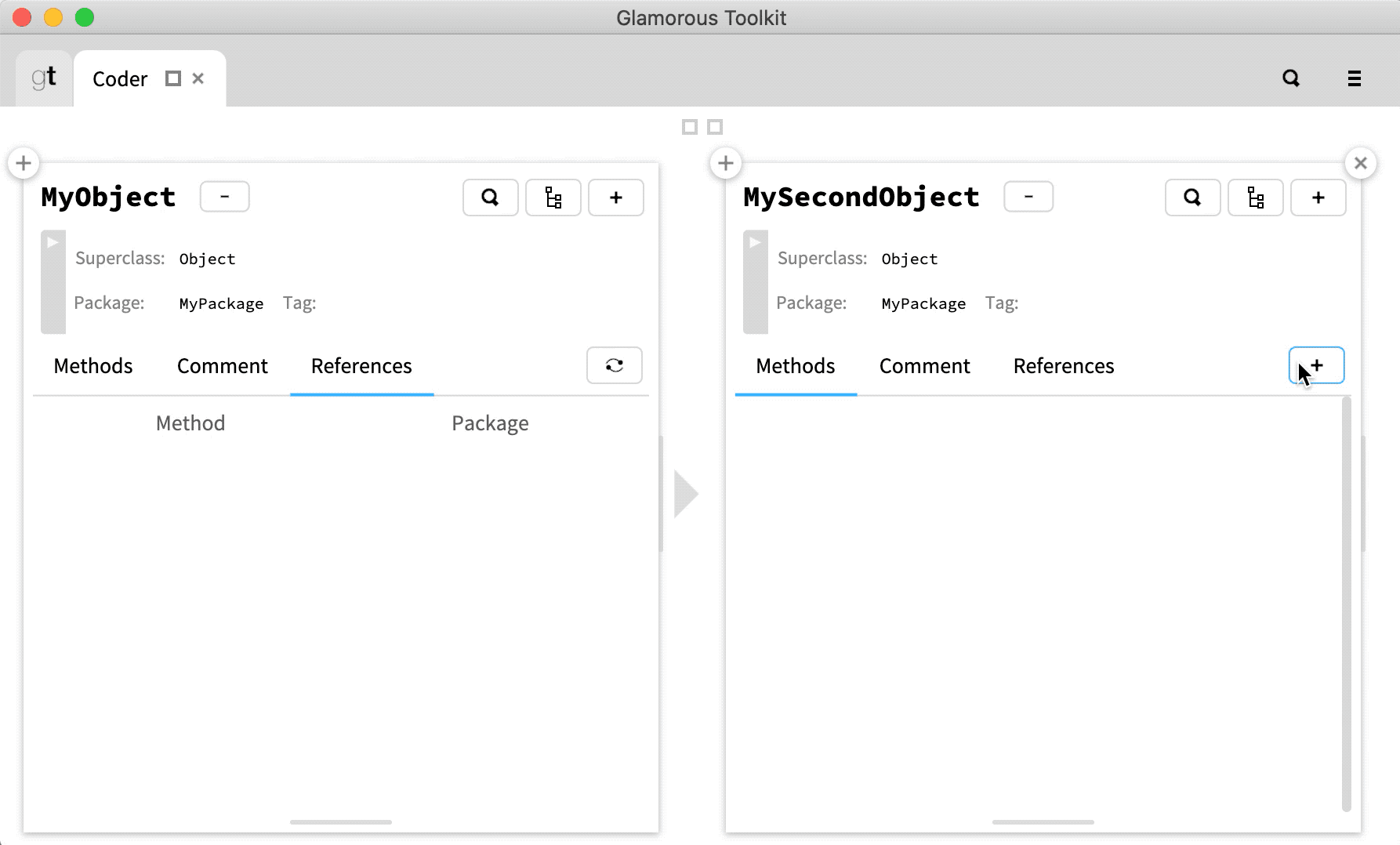The height and width of the screenshot is (845, 1400).
Task: Open the hamburger menu in top bar
Action: [1355, 78]
